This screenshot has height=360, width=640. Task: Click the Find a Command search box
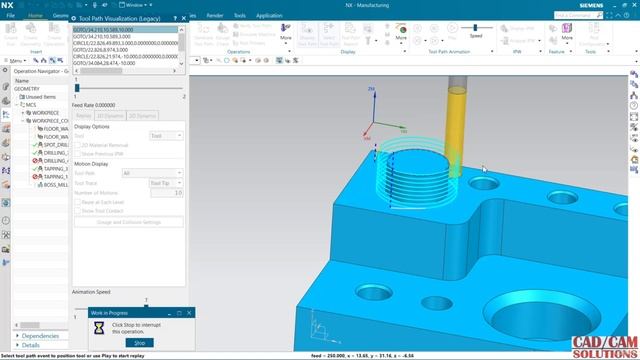tap(578, 16)
